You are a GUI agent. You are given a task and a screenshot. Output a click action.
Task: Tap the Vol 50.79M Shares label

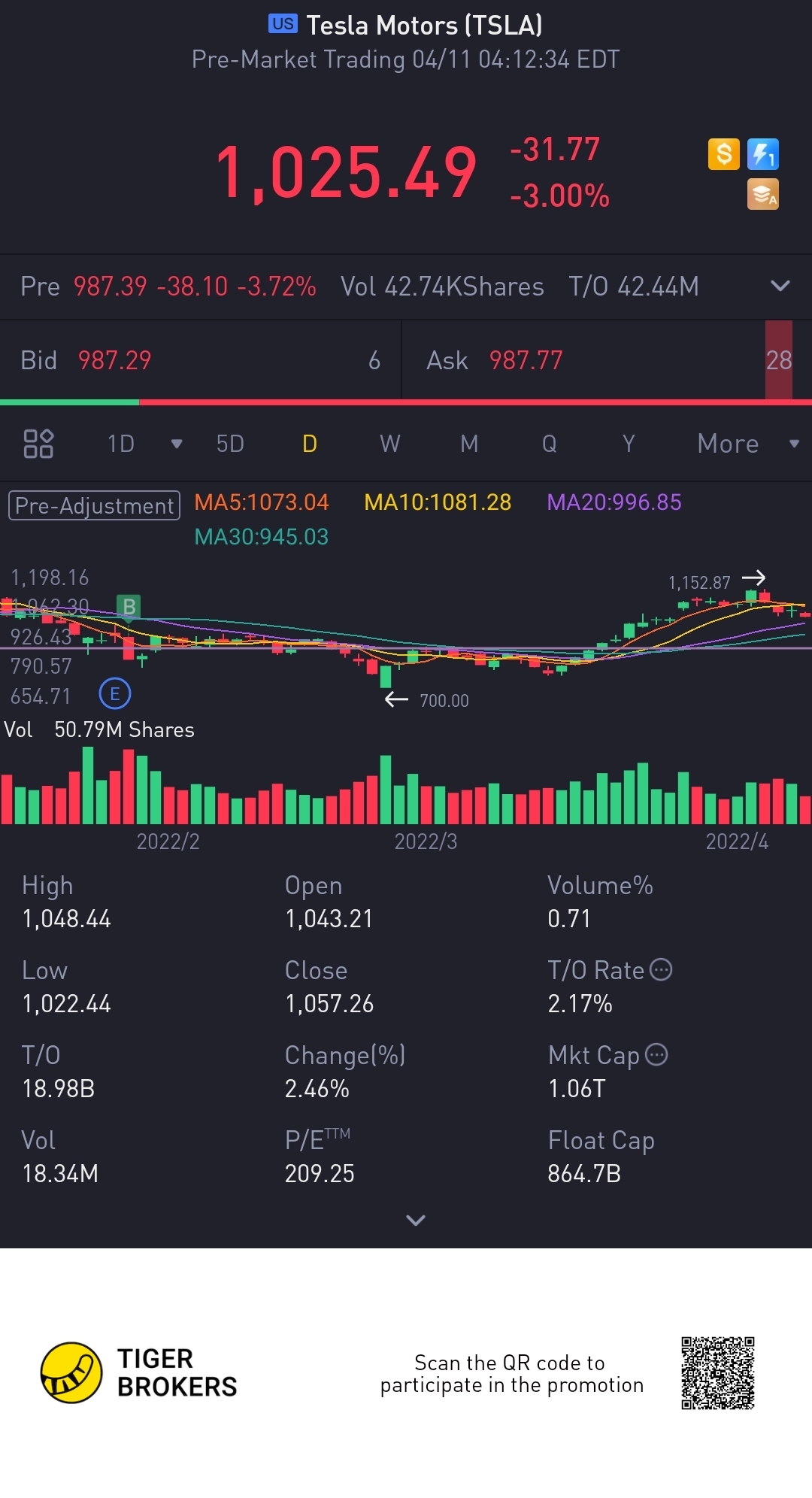tap(99, 729)
